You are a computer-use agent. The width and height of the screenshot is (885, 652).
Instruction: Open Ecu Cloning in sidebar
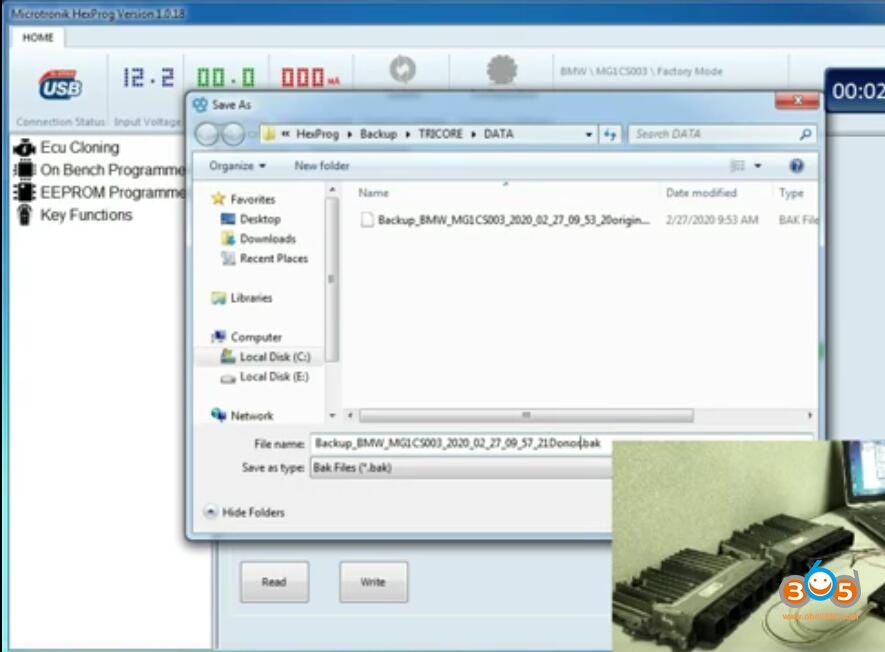coord(80,147)
